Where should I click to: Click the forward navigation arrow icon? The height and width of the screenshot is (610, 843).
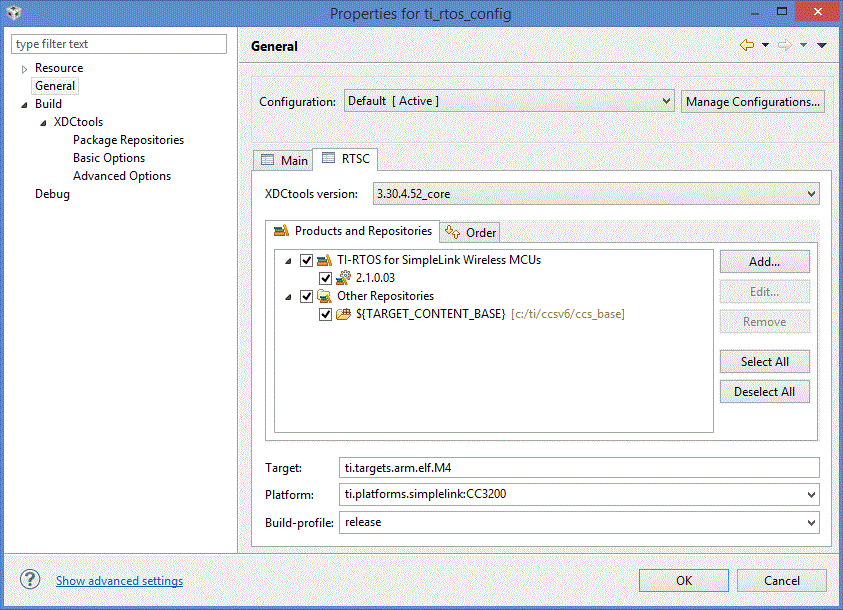coord(785,45)
